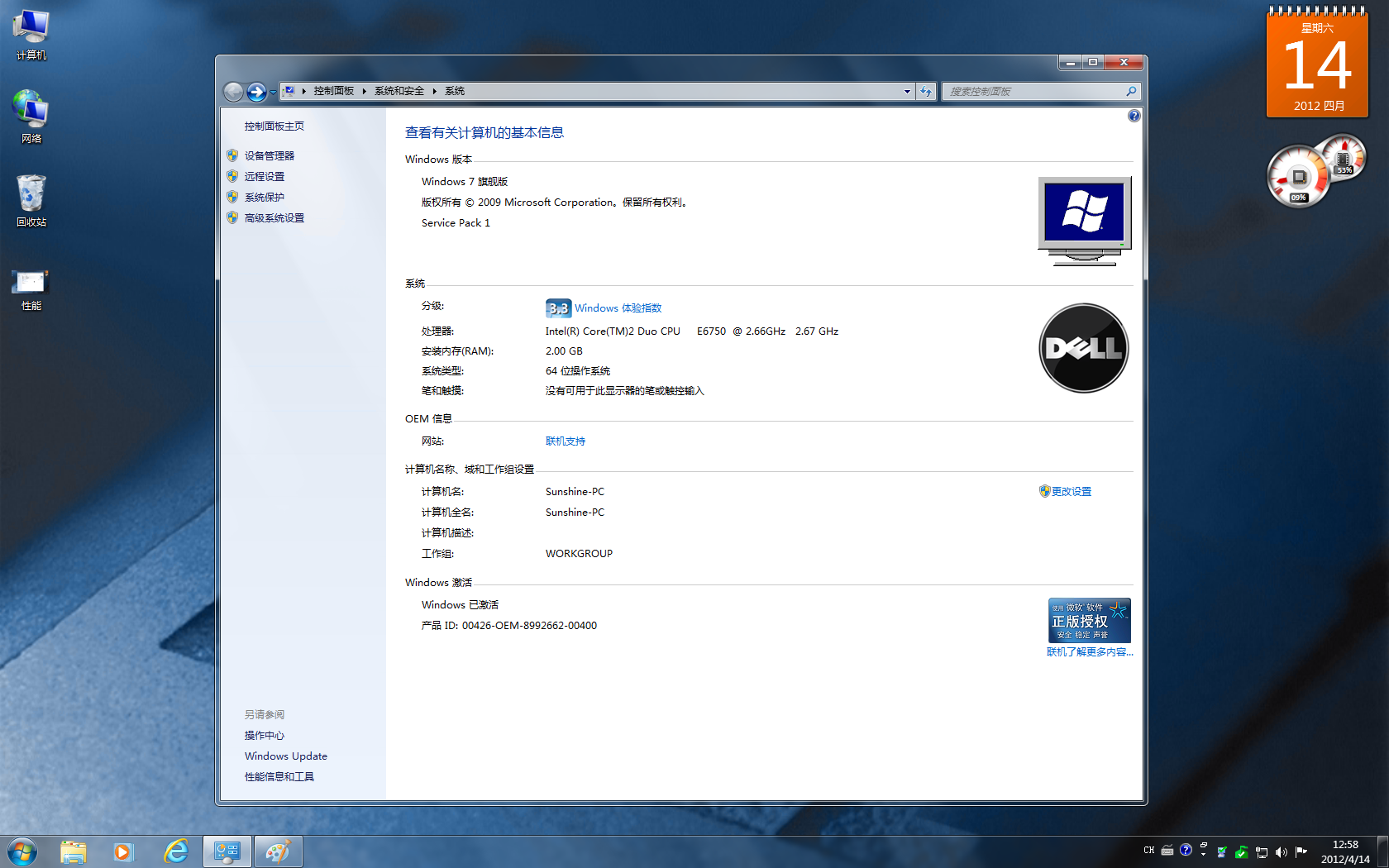1389x868 pixels.
Task: Click the green shield tray icon
Action: 1241,852
